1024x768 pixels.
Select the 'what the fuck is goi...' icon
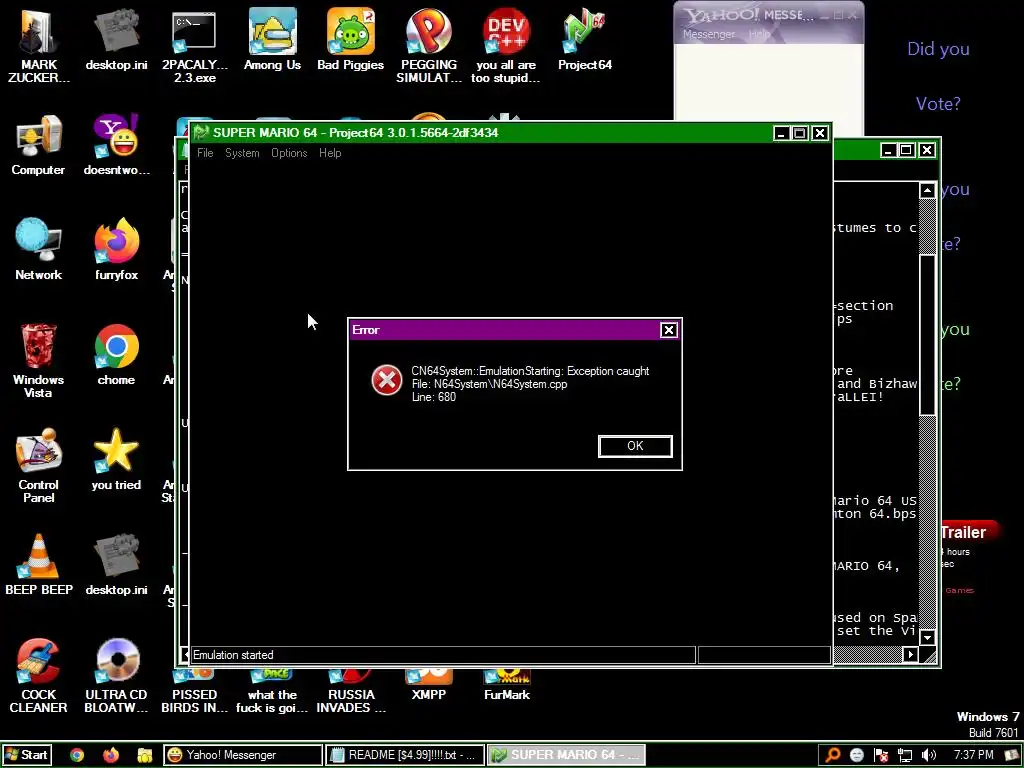click(x=272, y=692)
